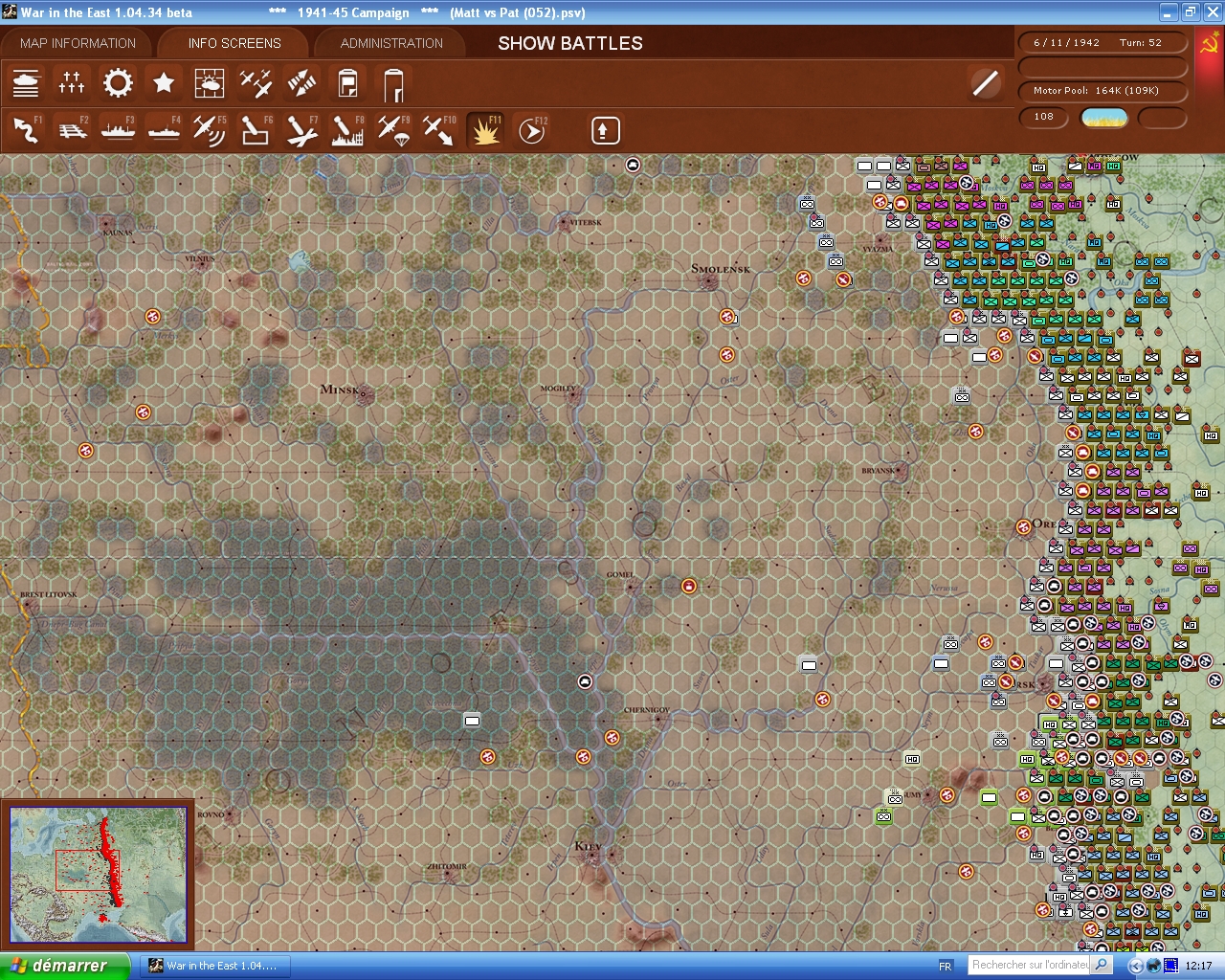Screen dimensions: 1225x980
Task: Select F8 bomb city mode
Action: coord(347,129)
